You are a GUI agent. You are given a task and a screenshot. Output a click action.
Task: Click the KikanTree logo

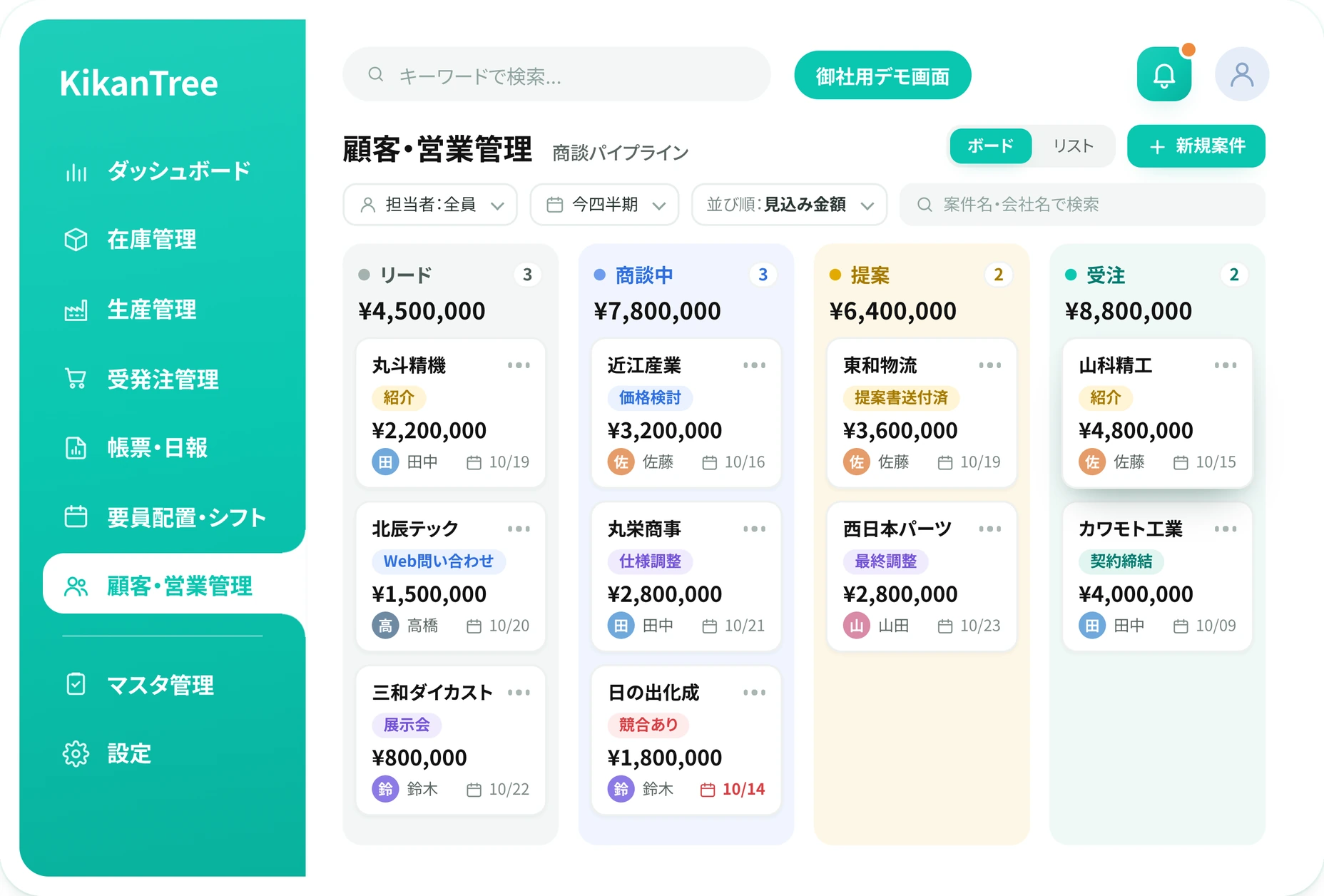138,83
